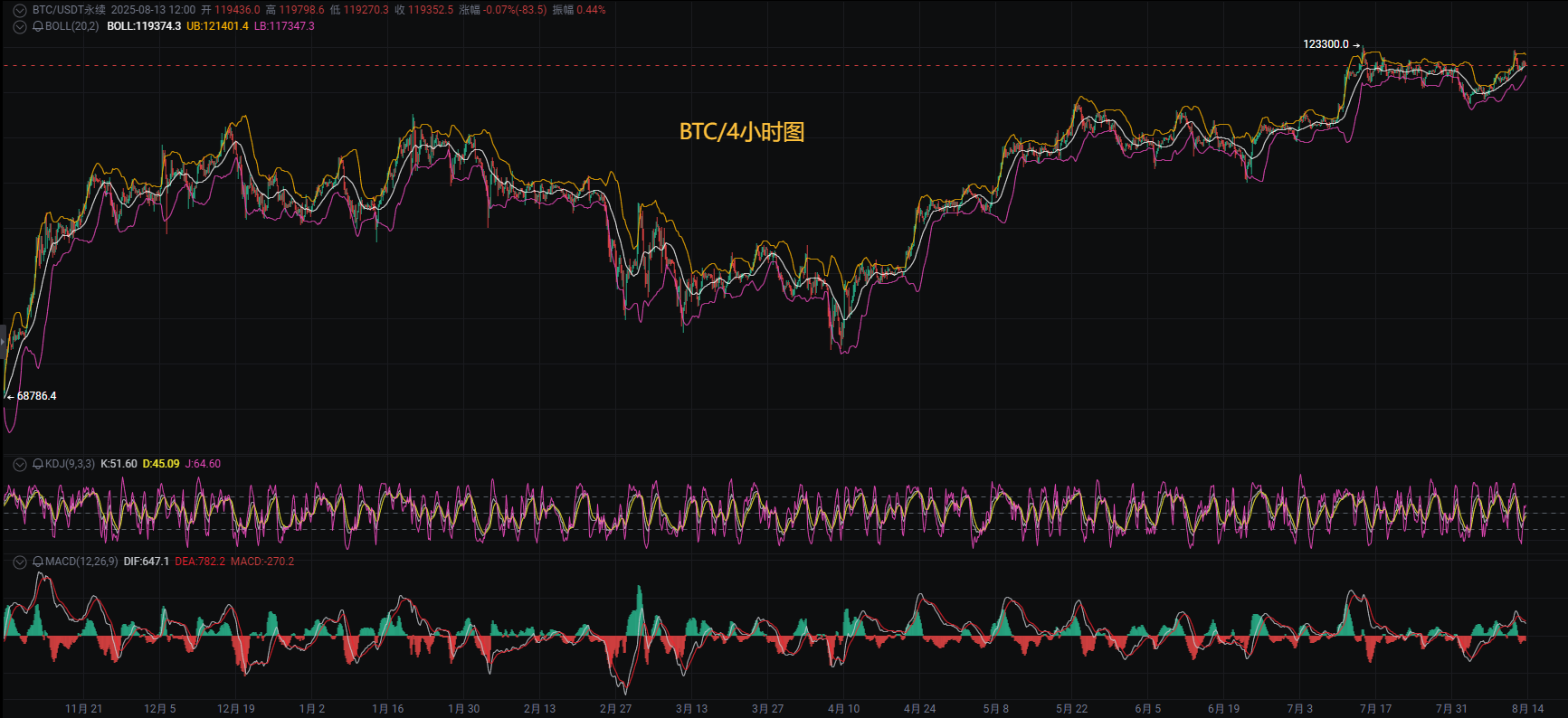Click the magenta LB:117347.3 lower band value

[x=284, y=26]
